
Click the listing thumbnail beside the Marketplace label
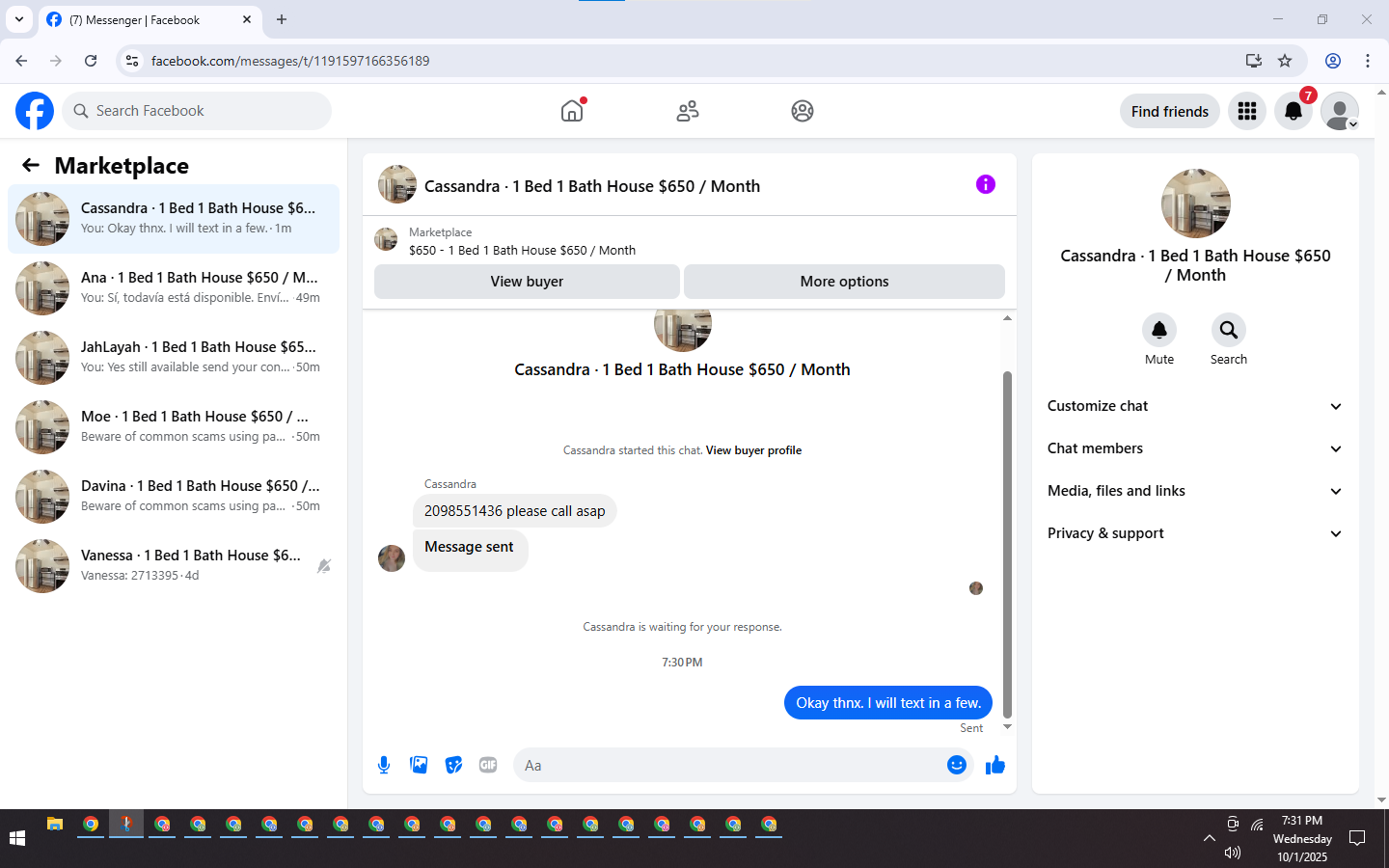click(x=386, y=239)
